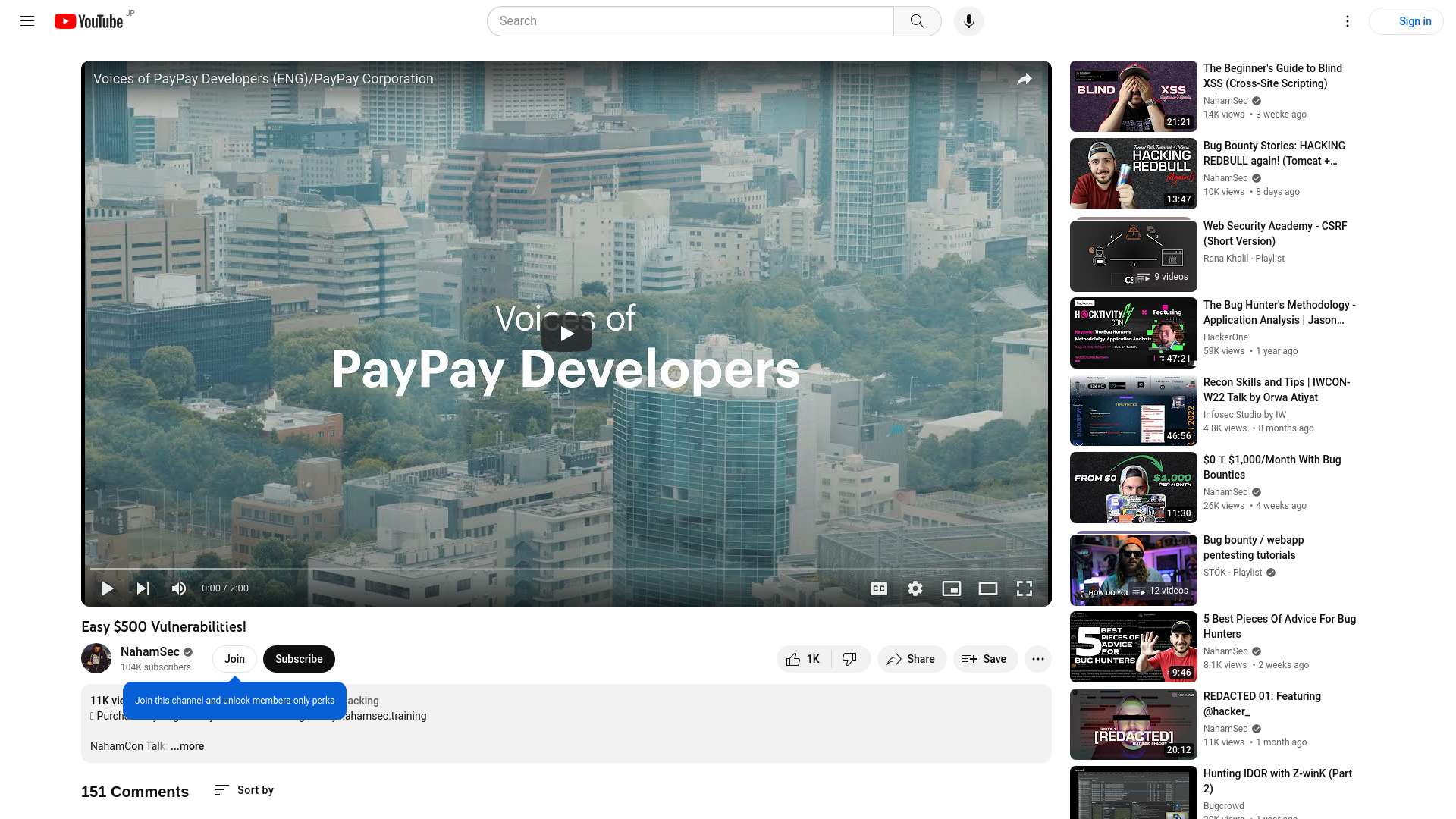Open Bug Hunter's Methodology video title

pos(1279,312)
